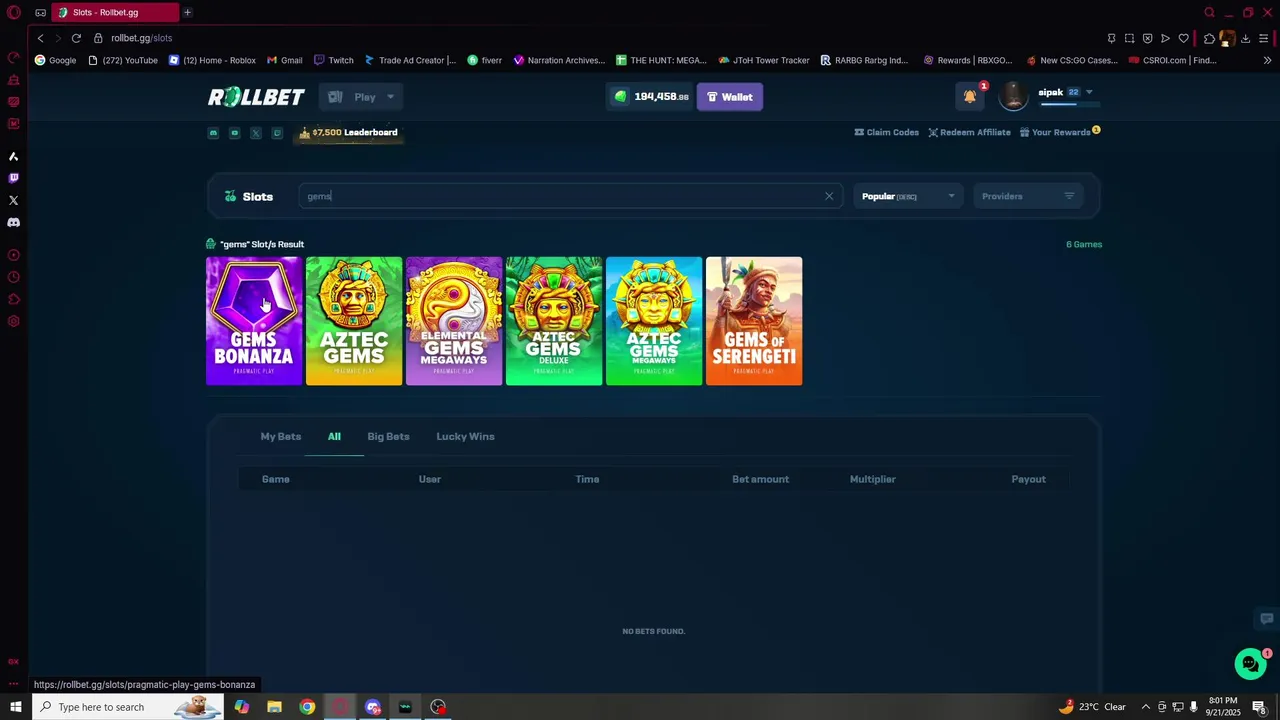Click the Rollbet YouTube social icon
Viewport: 1280px width, 720px height.
pyautogui.click(x=235, y=133)
